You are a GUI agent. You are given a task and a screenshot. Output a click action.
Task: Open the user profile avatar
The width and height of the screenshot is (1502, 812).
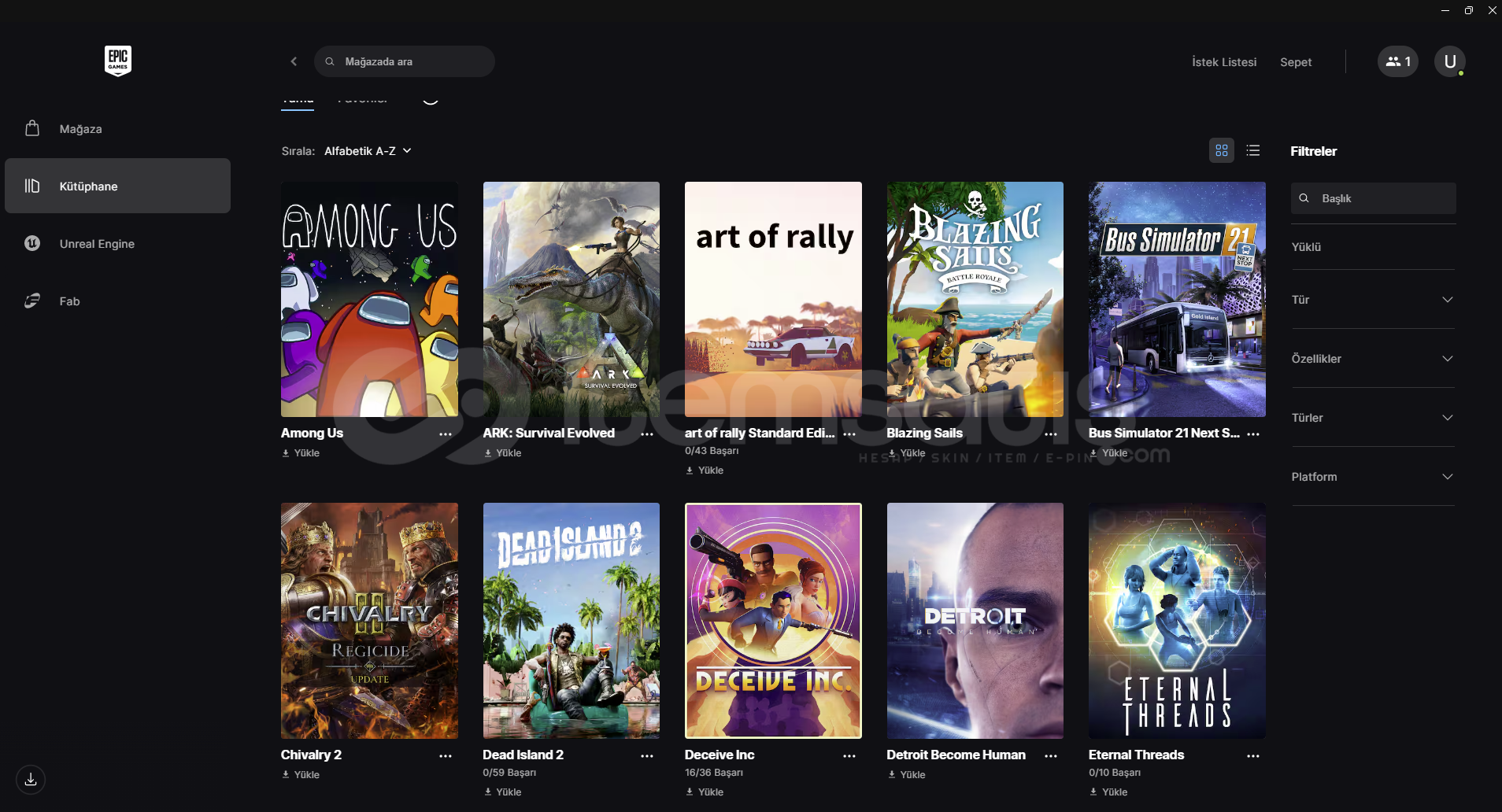pyautogui.click(x=1449, y=61)
